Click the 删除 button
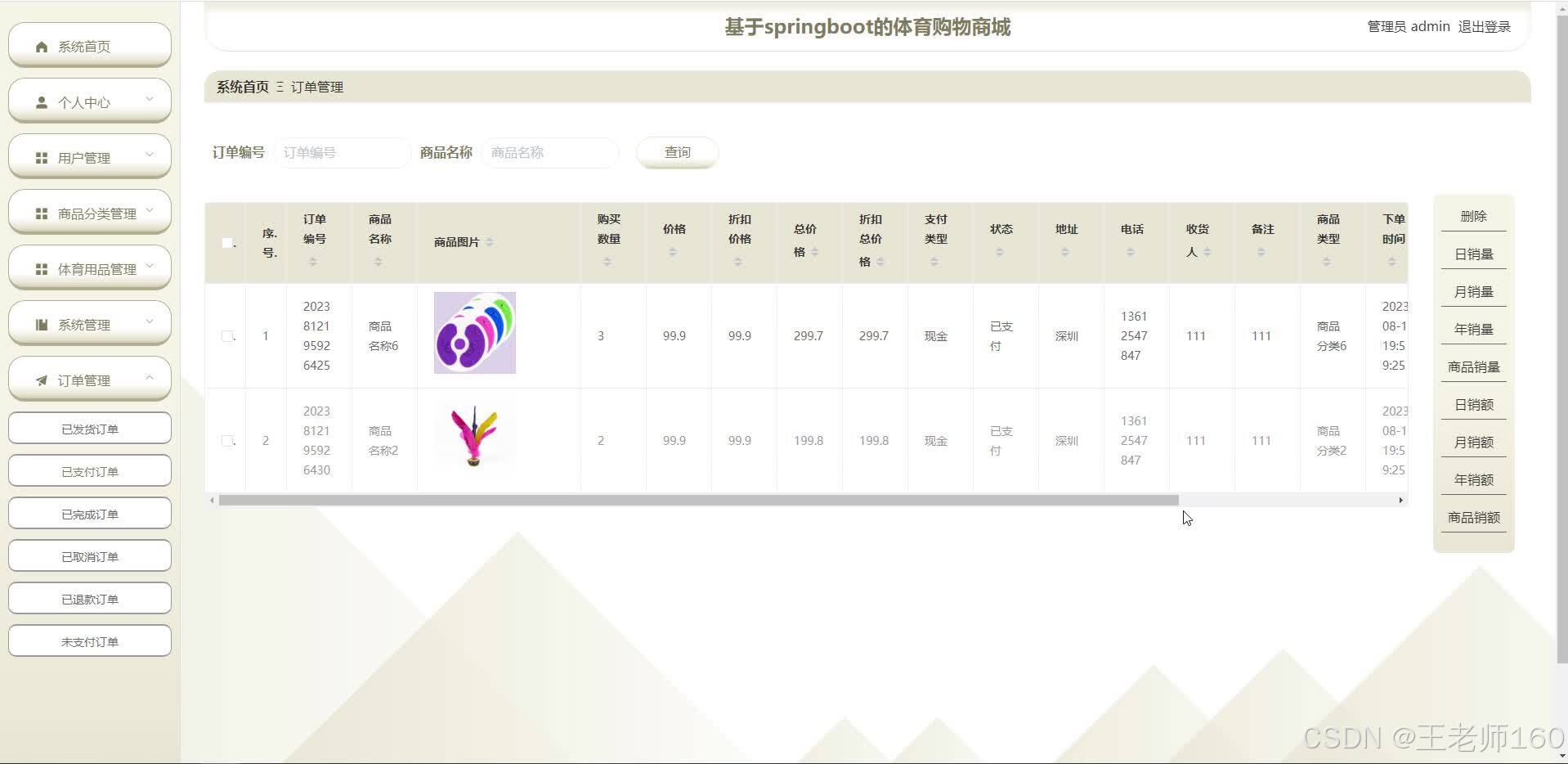This screenshot has width=1568, height=764. (1473, 216)
